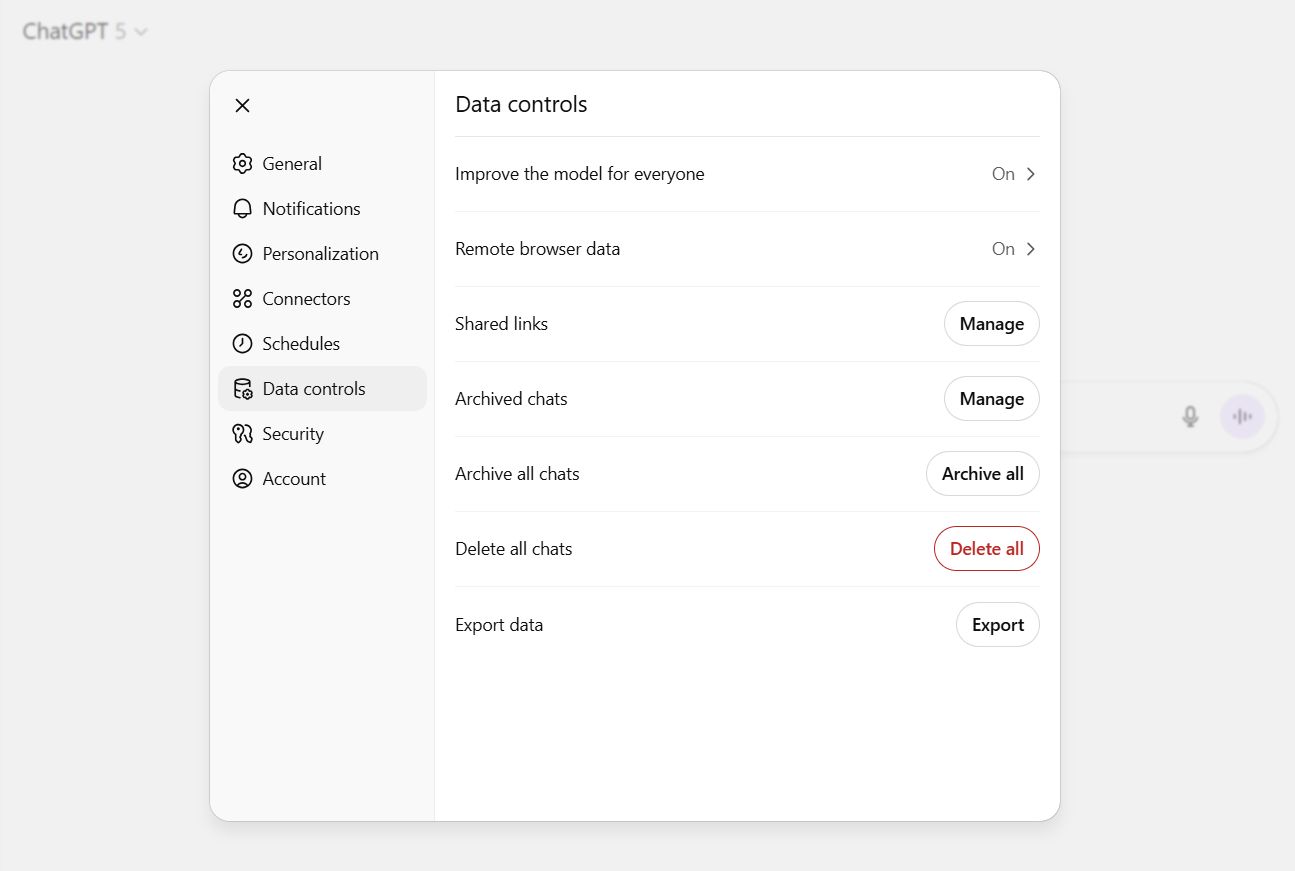Click the Security icon in the sidebar
The height and width of the screenshot is (871, 1295).
tap(242, 434)
